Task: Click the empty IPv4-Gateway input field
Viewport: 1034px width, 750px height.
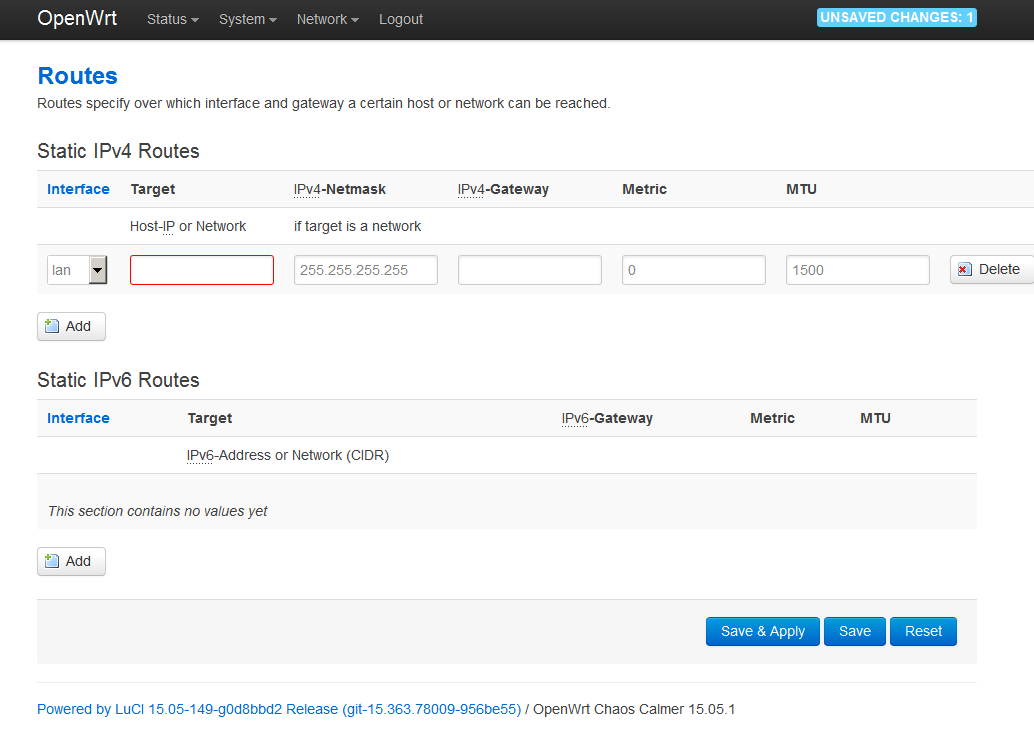Action: (530, 270)
